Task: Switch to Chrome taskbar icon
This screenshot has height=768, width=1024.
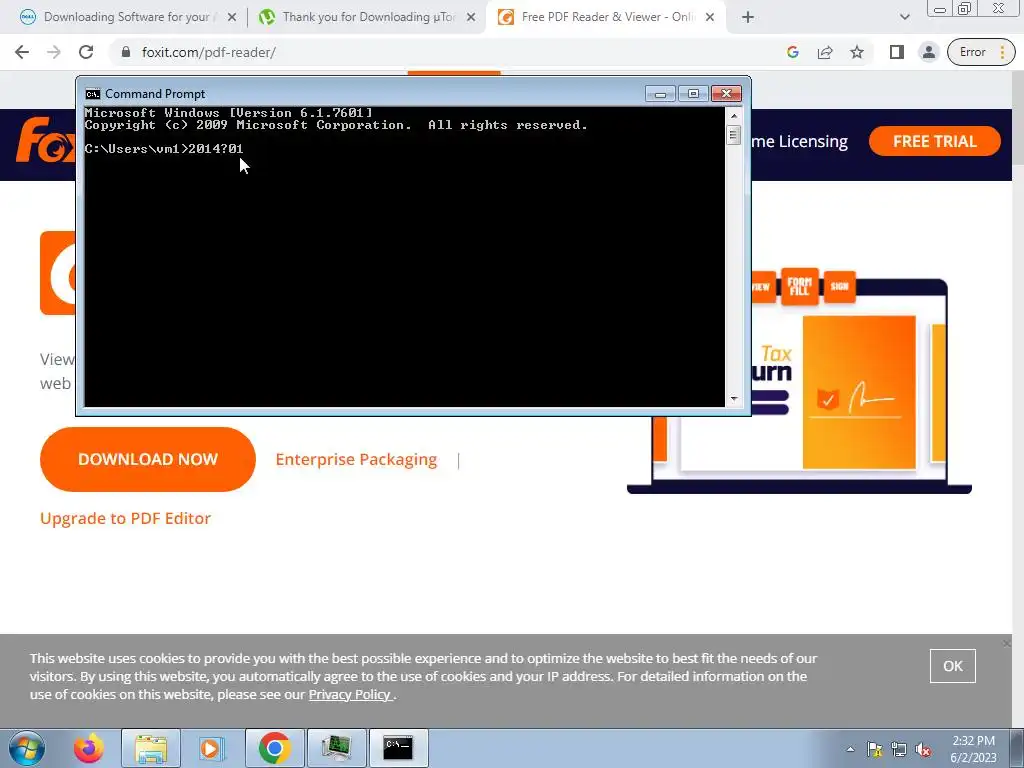Action: click(274, 748)
